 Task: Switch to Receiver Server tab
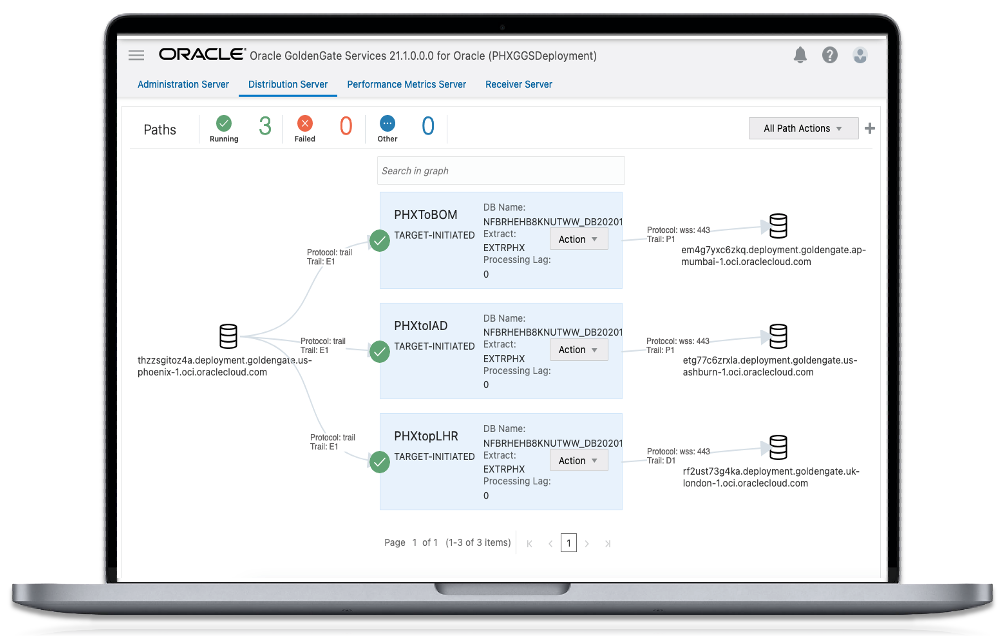pyautogui.click(x=518, y=84)
